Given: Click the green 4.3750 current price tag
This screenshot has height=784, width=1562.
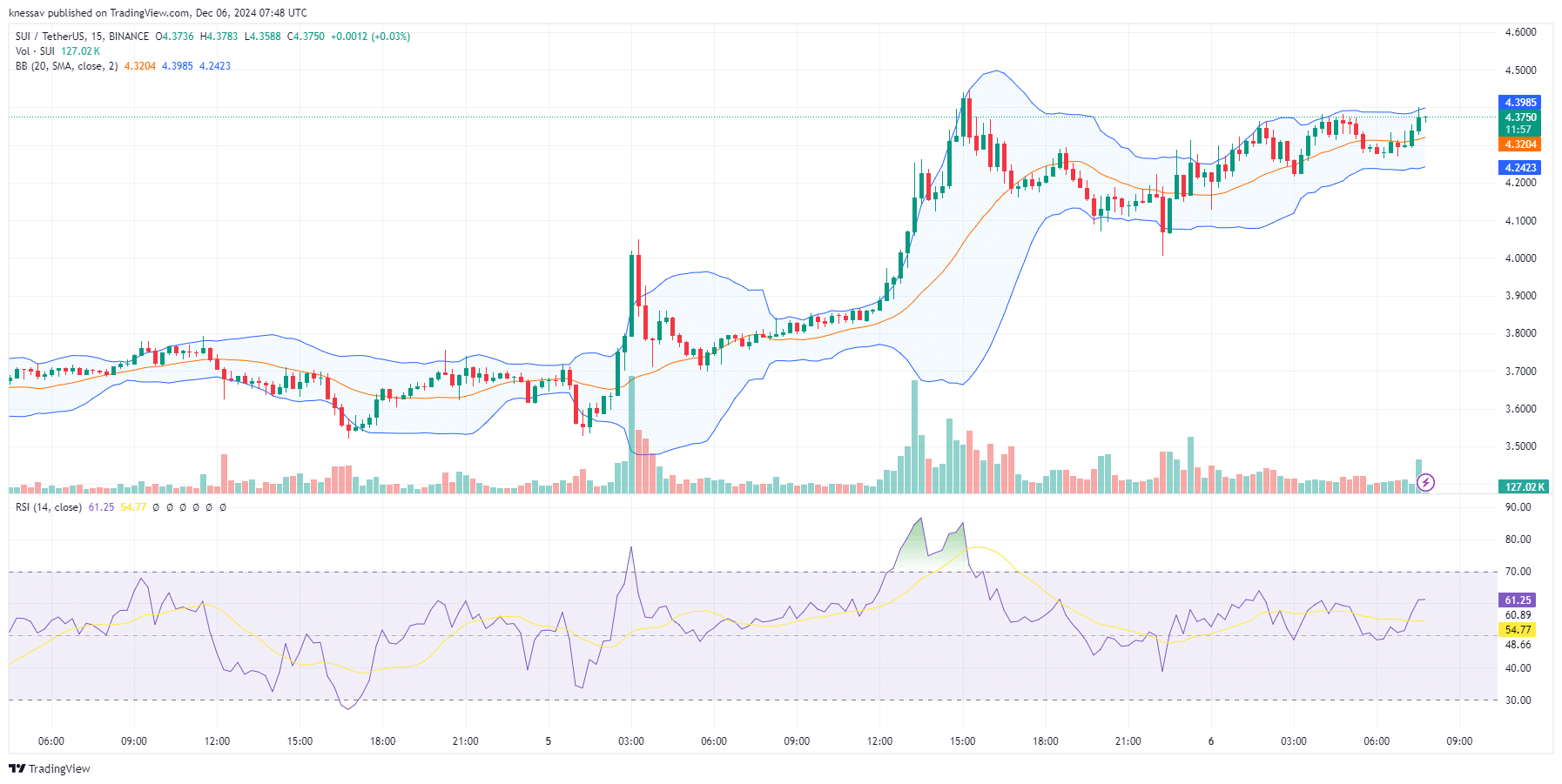Looking at the screenshot, I should point(1520,117).
